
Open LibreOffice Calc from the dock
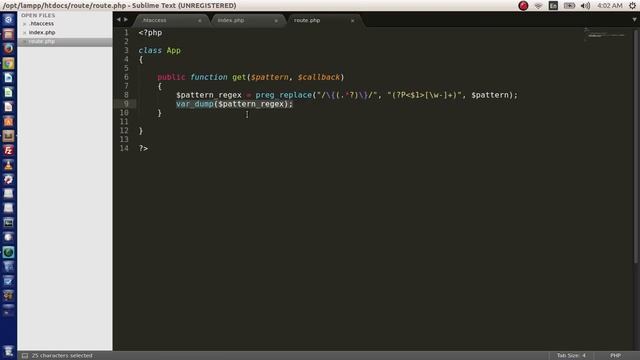pyautogui.click(x=8, y=92)
